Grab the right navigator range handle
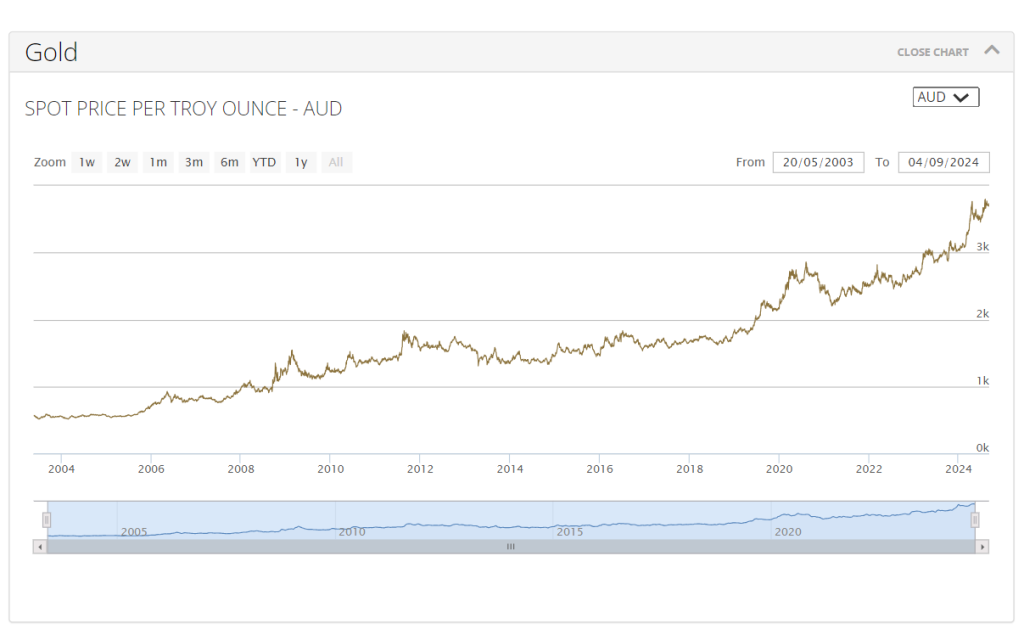 975,520
